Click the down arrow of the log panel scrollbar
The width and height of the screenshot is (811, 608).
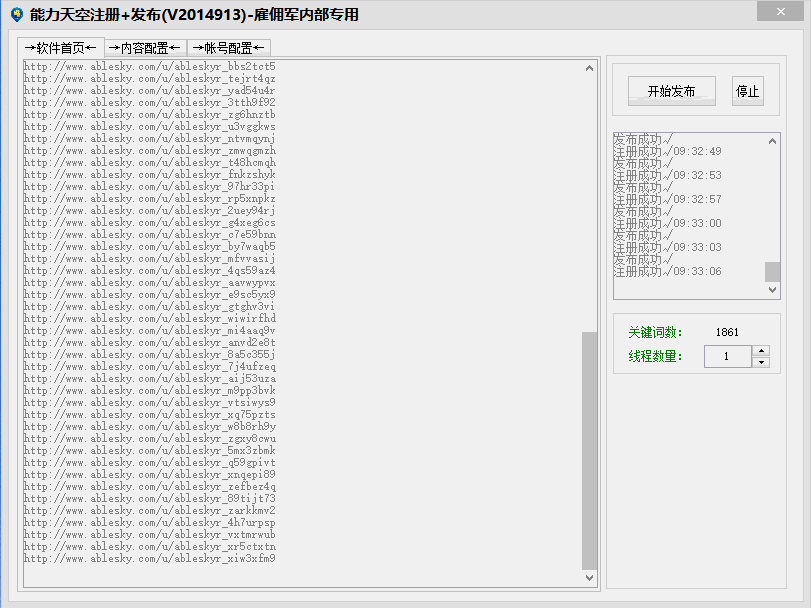(x=770, y=290)
